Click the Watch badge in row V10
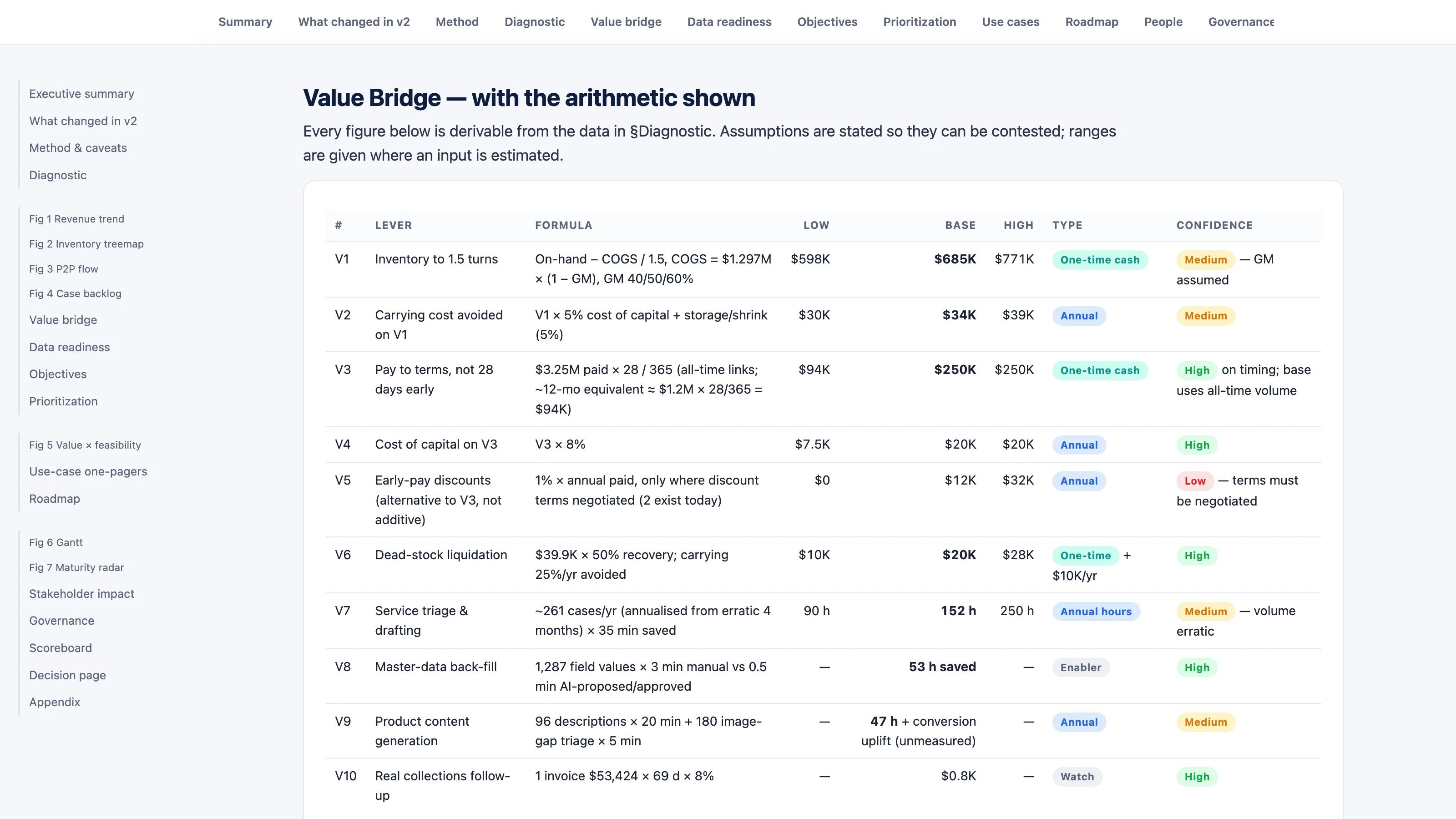1456x819 pixels. point(1077,776)
